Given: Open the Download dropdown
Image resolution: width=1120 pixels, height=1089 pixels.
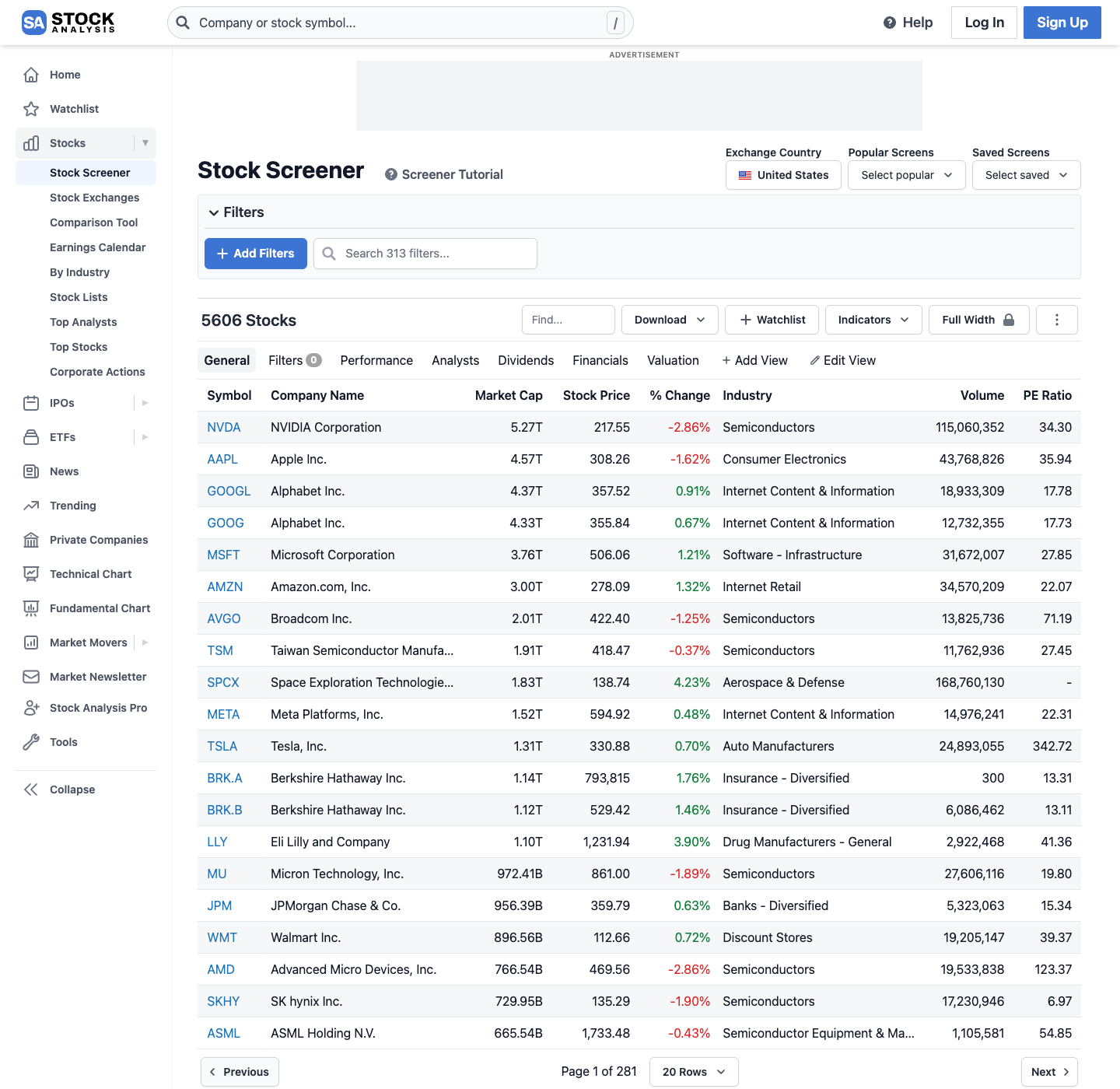Looking at the screenshot, I should point(670,320).
